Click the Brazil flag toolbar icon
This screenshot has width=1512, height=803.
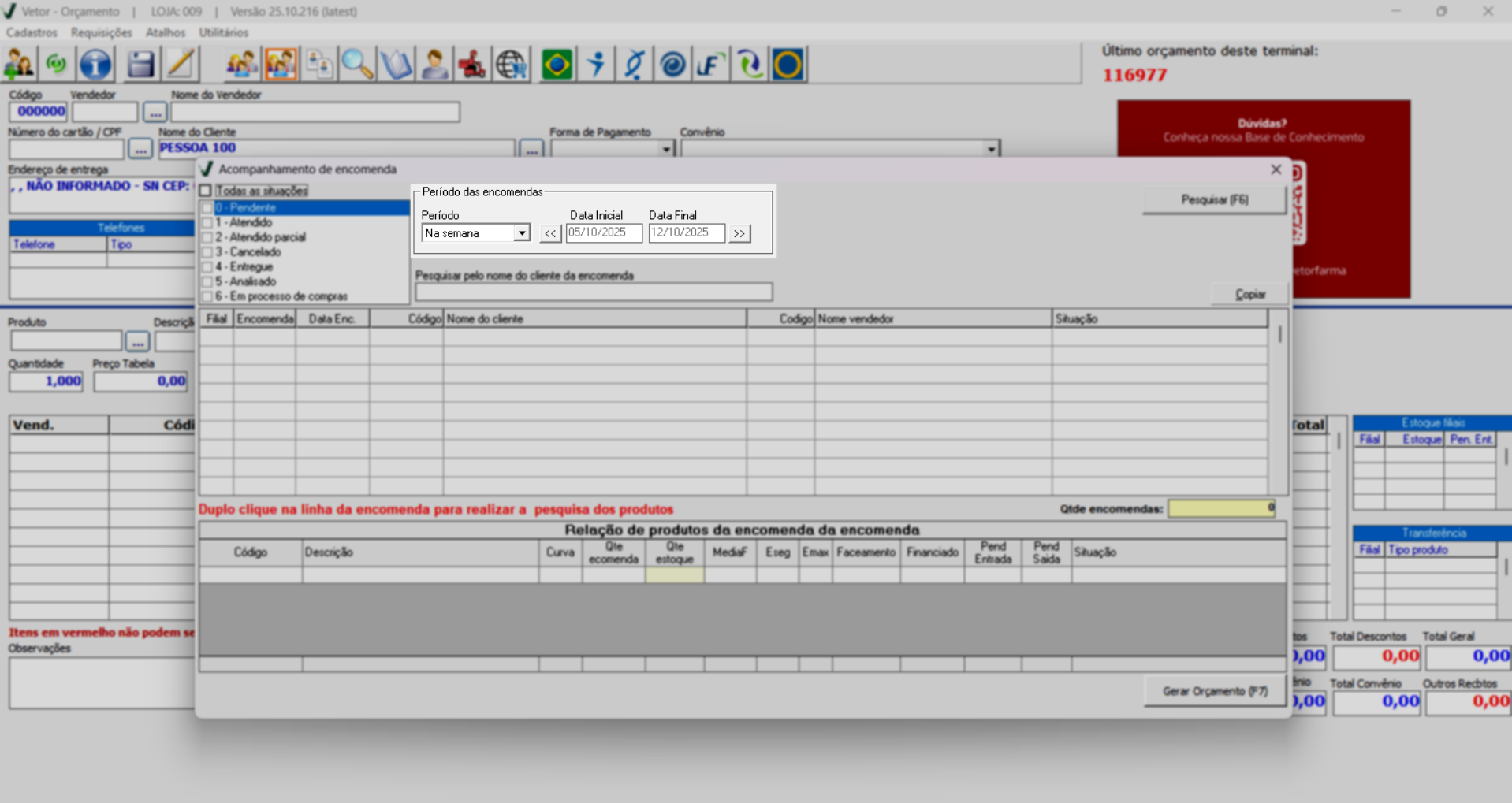click(557, 65)
